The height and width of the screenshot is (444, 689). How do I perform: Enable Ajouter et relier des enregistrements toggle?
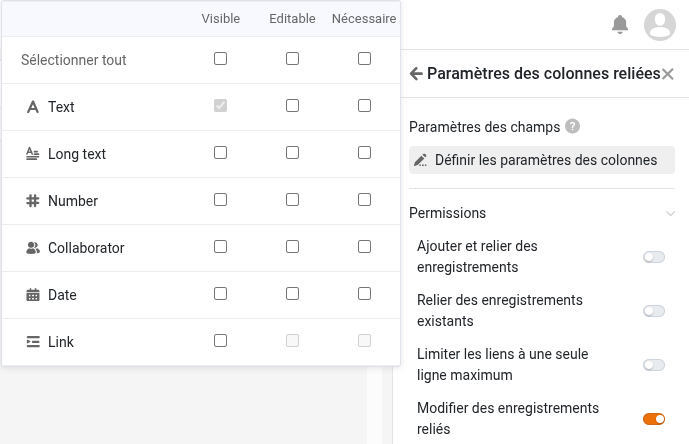coord(654,257)
